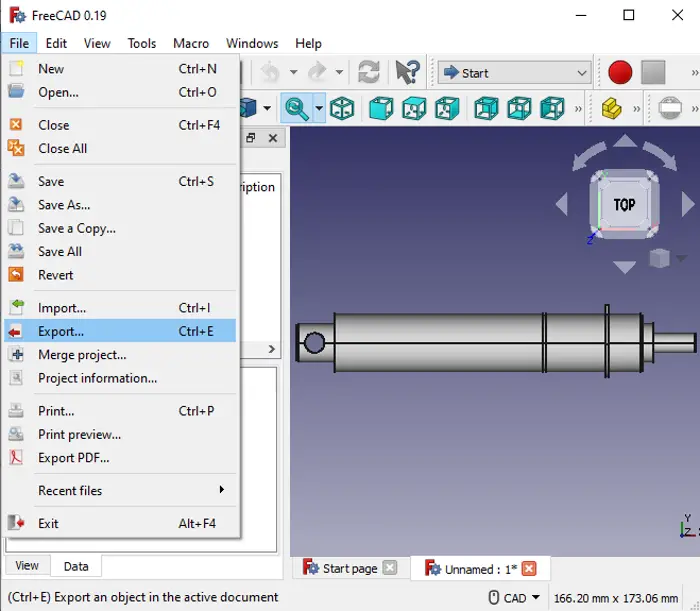
Task: Set bottom view using cube icon
Action: click(519, 108)
